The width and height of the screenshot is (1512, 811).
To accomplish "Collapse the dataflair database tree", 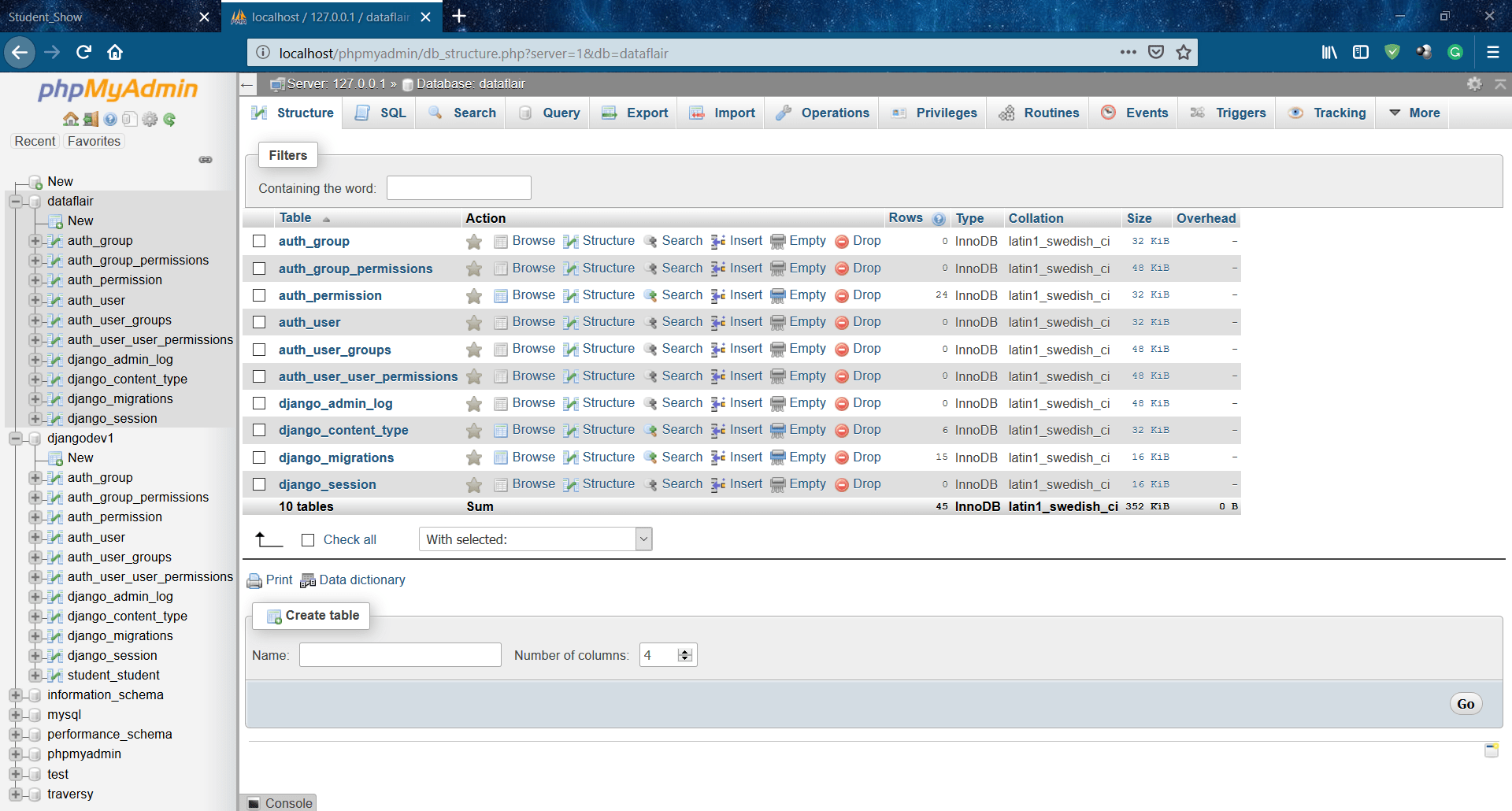I will (14, 201).
